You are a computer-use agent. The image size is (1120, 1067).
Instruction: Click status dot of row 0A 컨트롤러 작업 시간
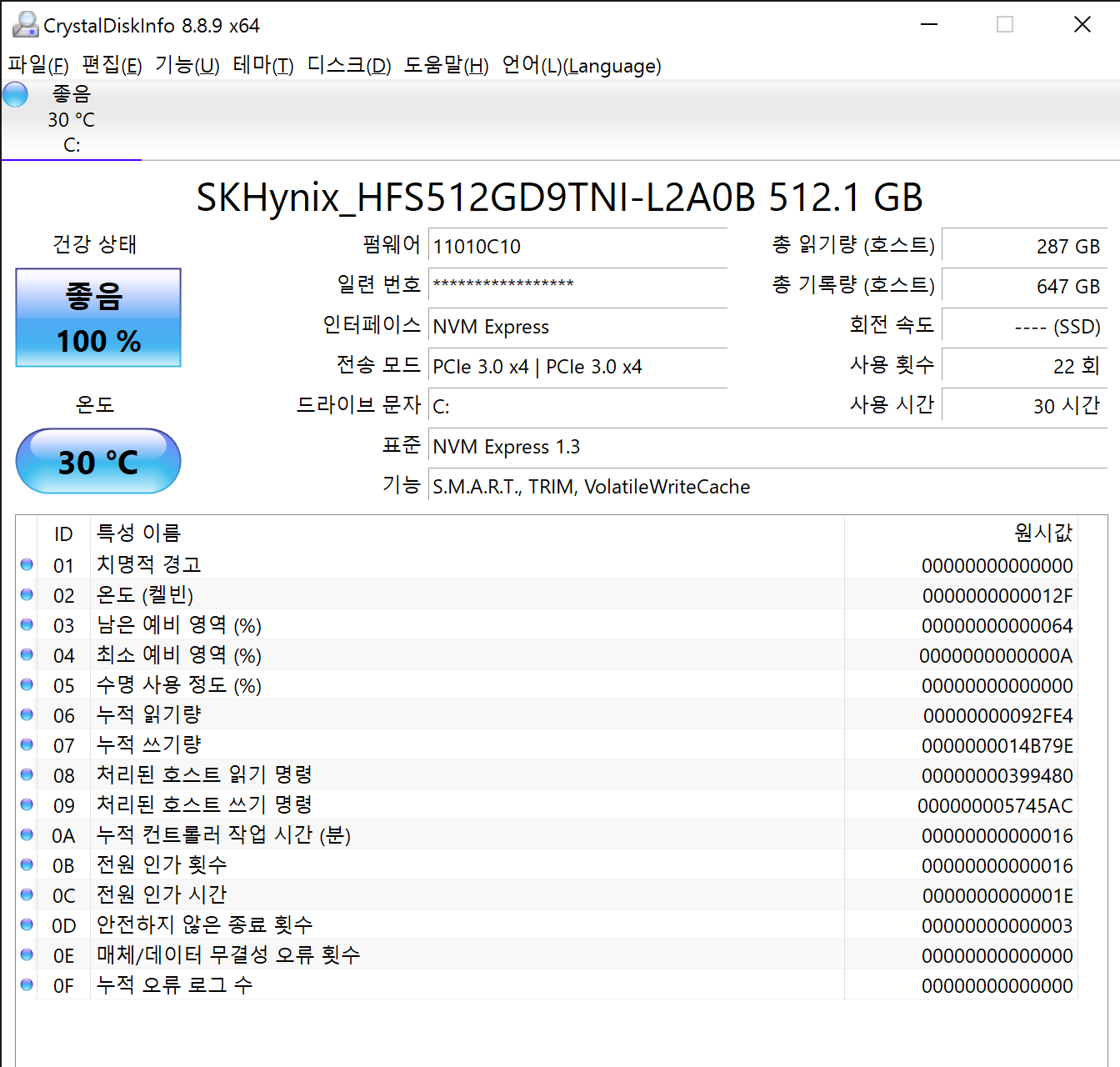(27, 834)
